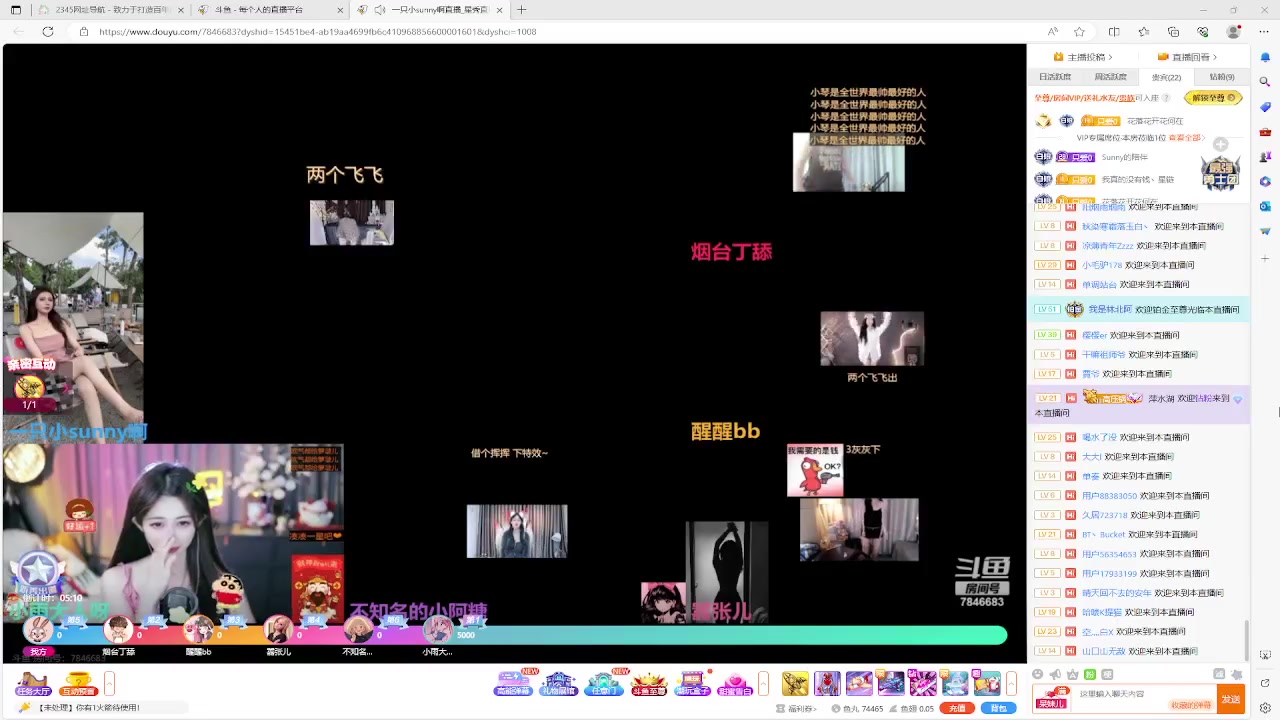Click the green 粉 fan badge icon
The width and height of the screenshot is (1280, 720).
pos(1090,674)
